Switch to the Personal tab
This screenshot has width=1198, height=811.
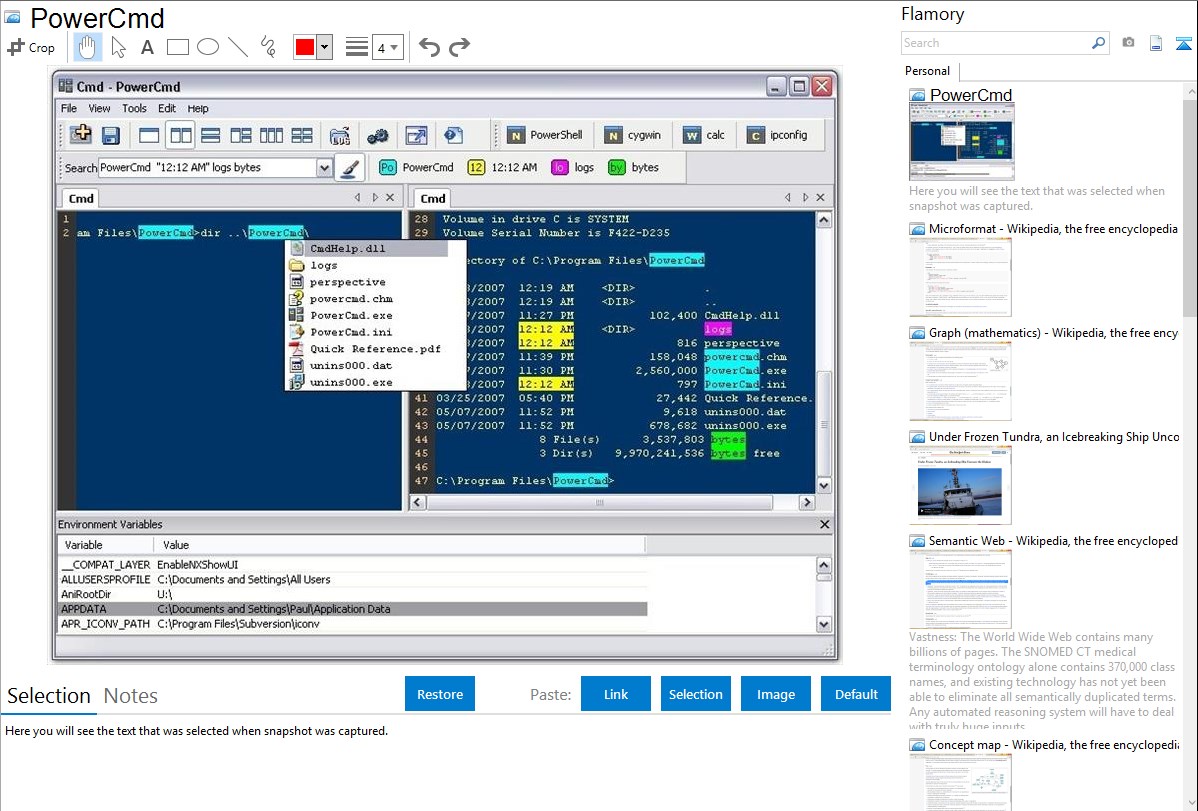[927, 71]
